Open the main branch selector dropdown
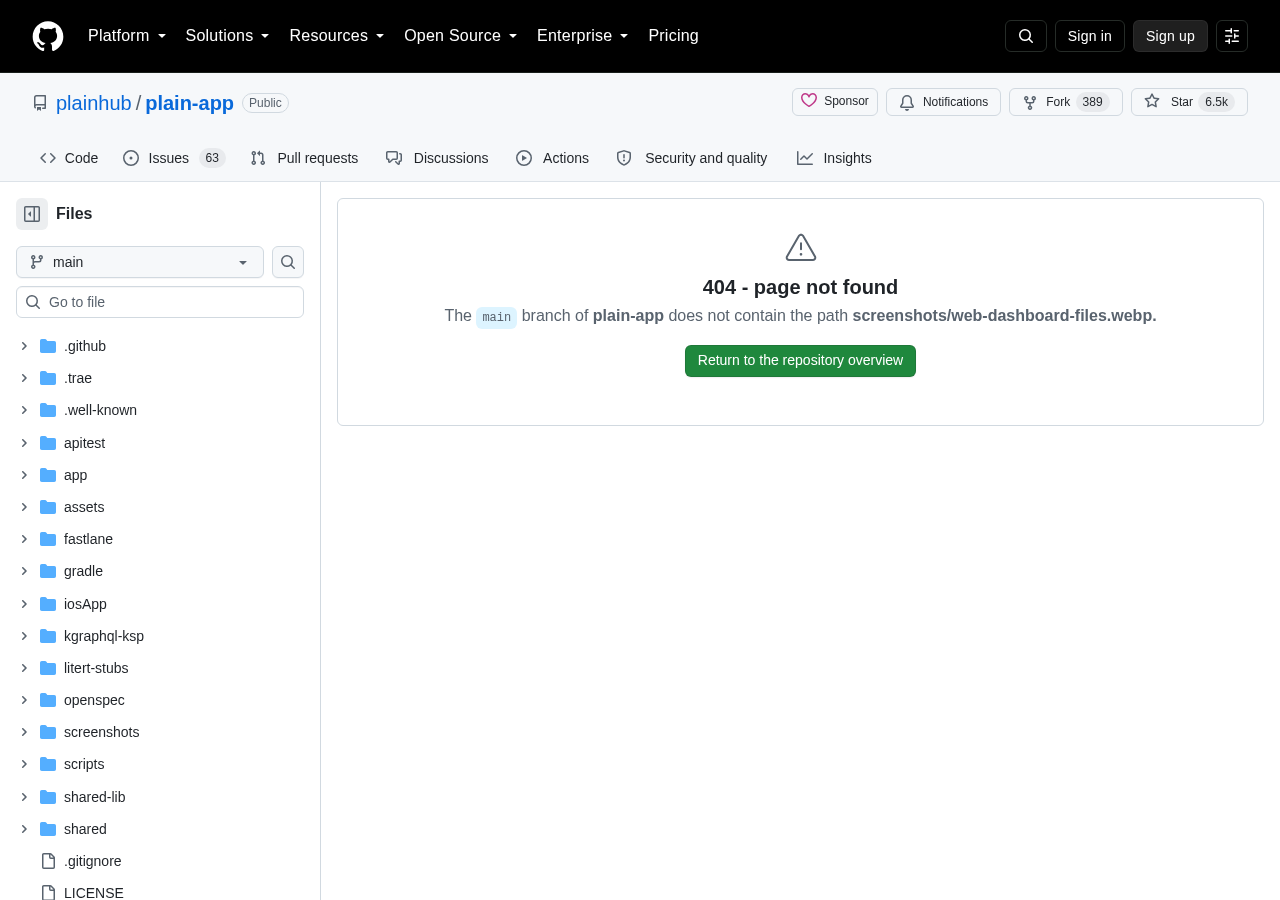 (140, 262)
